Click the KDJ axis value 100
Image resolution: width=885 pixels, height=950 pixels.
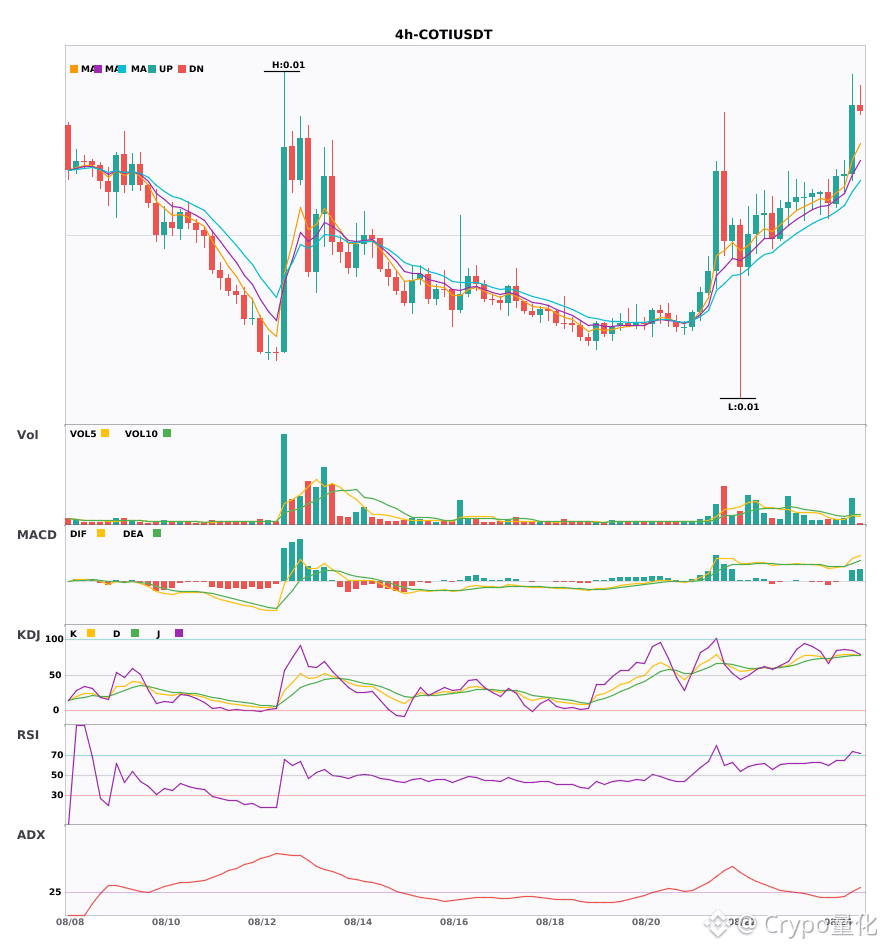pyautogui.click(x=54, y=639)
